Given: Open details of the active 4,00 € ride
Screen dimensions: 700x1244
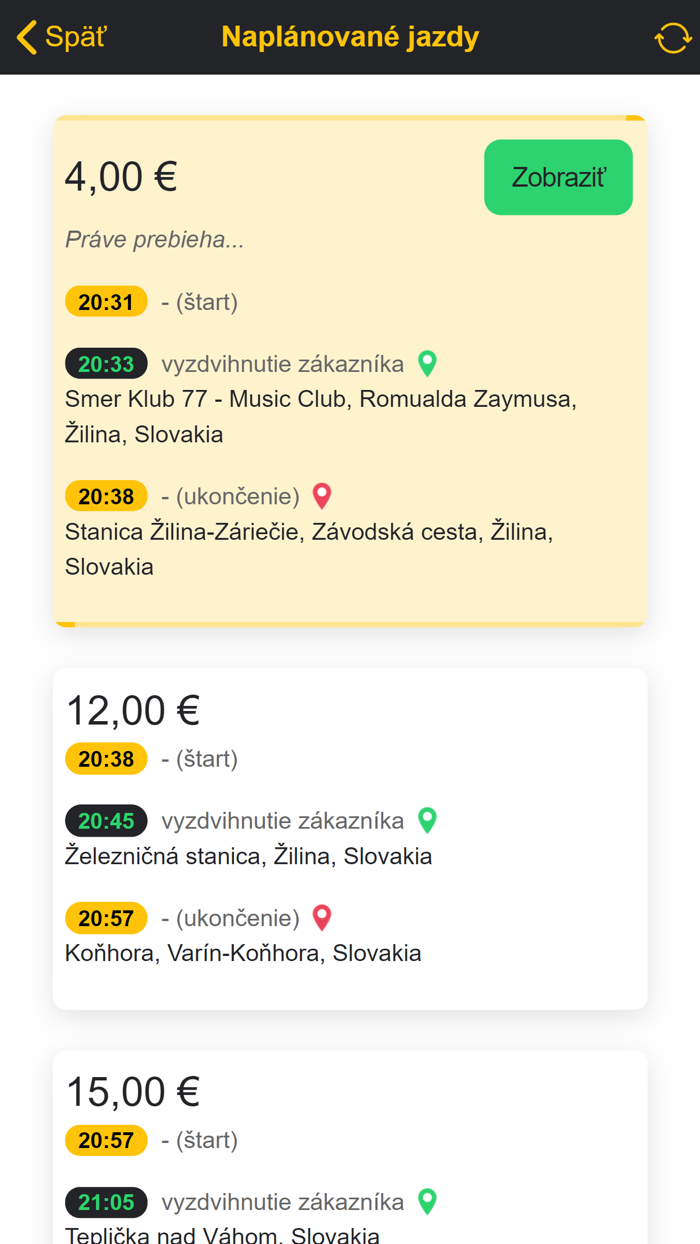Looking at the screenshot, I should coord(558,177).
